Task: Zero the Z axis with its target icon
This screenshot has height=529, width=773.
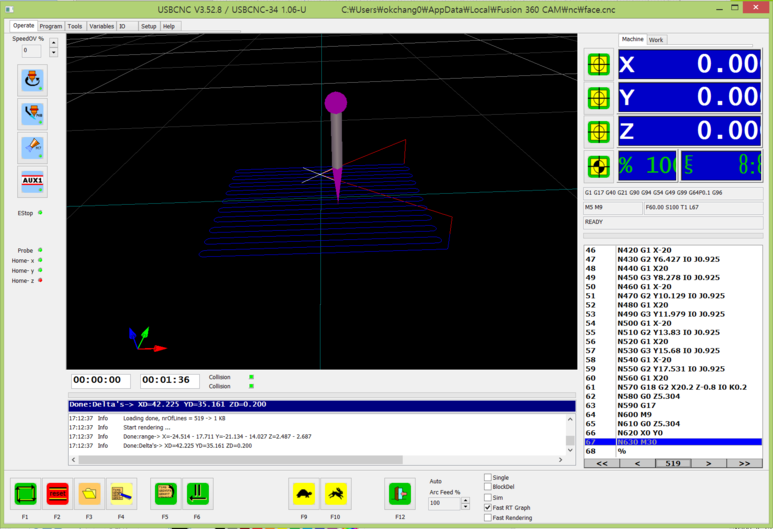Action: click(598, 132)
